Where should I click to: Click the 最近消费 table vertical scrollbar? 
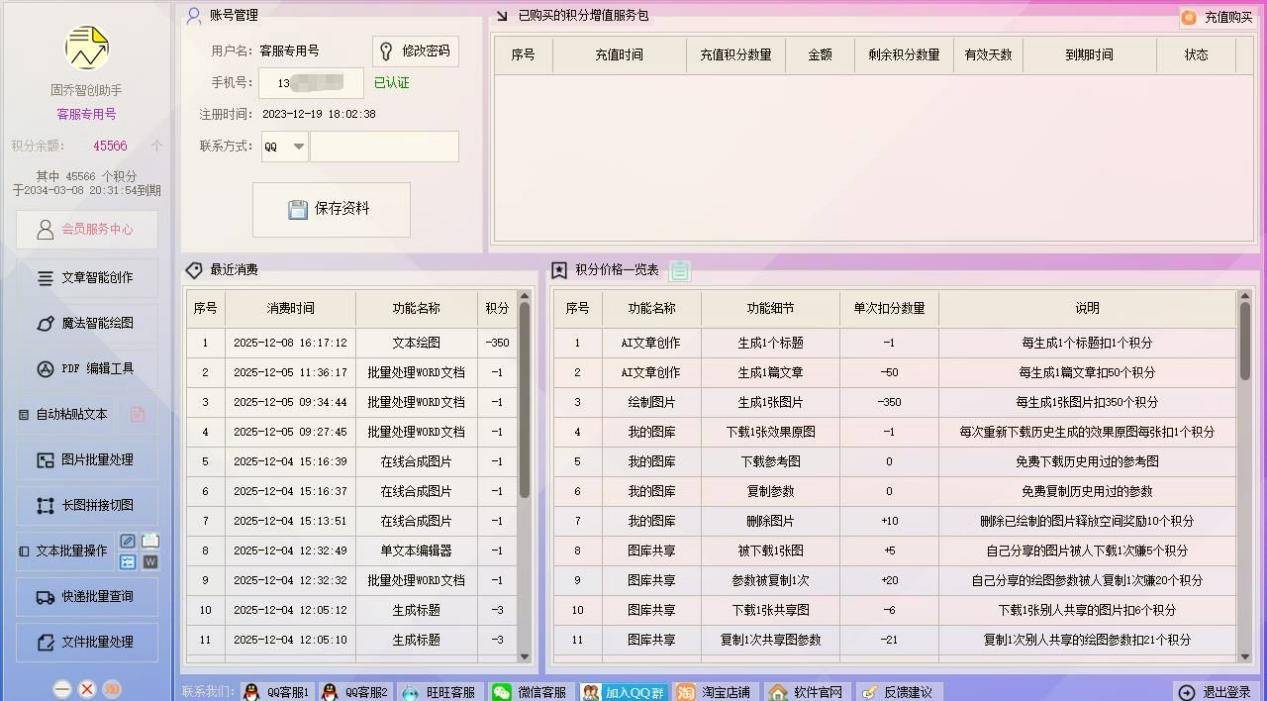pos(524,400)
